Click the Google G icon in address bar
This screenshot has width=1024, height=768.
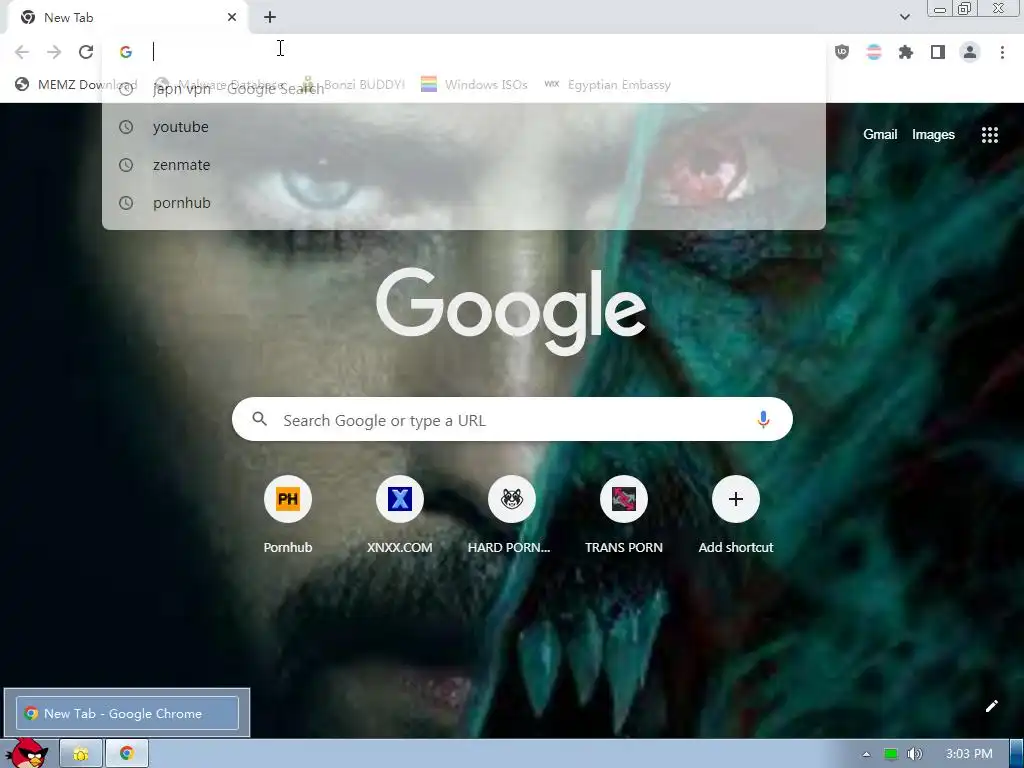(x=126, y=52)
